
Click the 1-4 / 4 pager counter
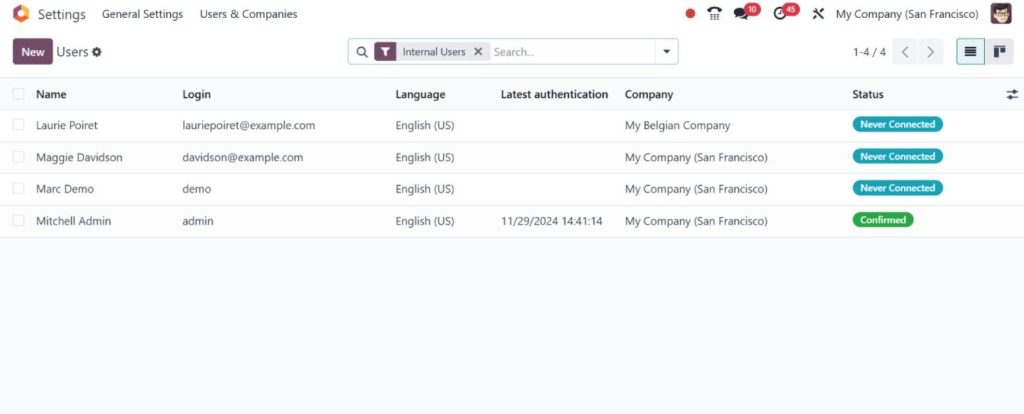pos(869,52)
